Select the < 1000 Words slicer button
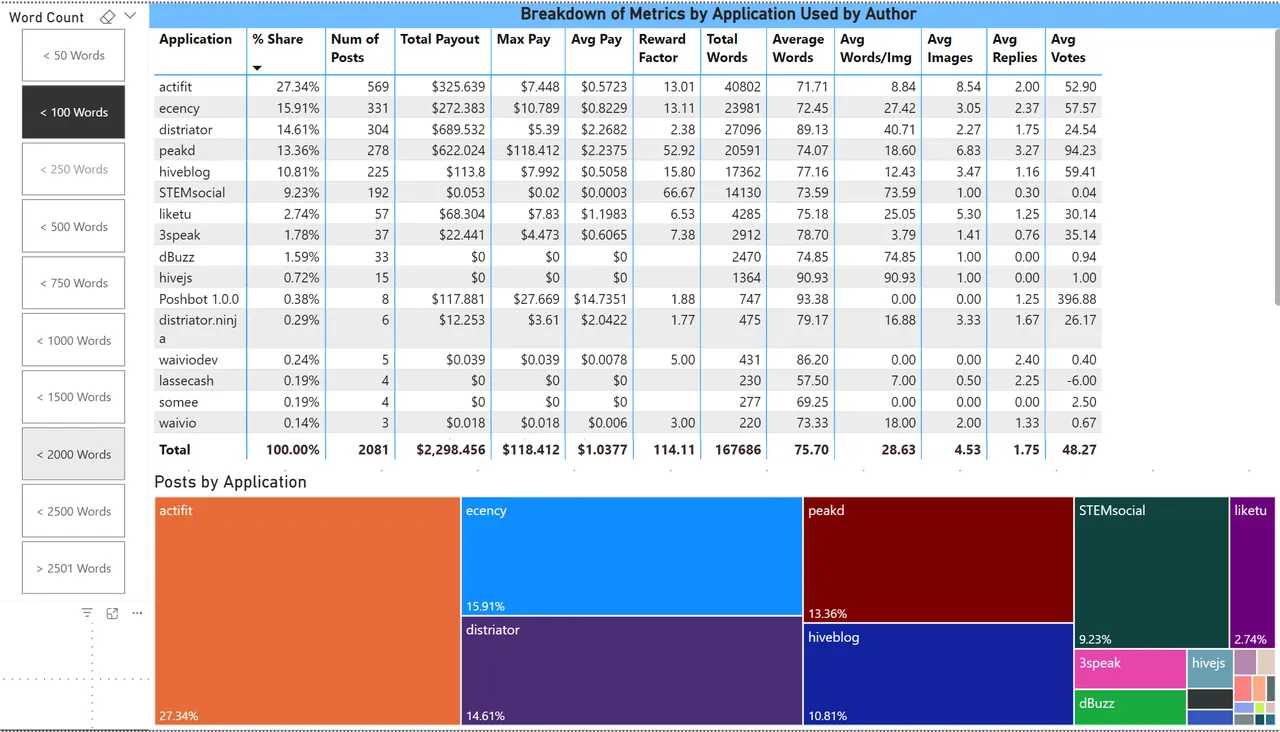This screenshot has height=732, width=1280. tap(74, 340)
